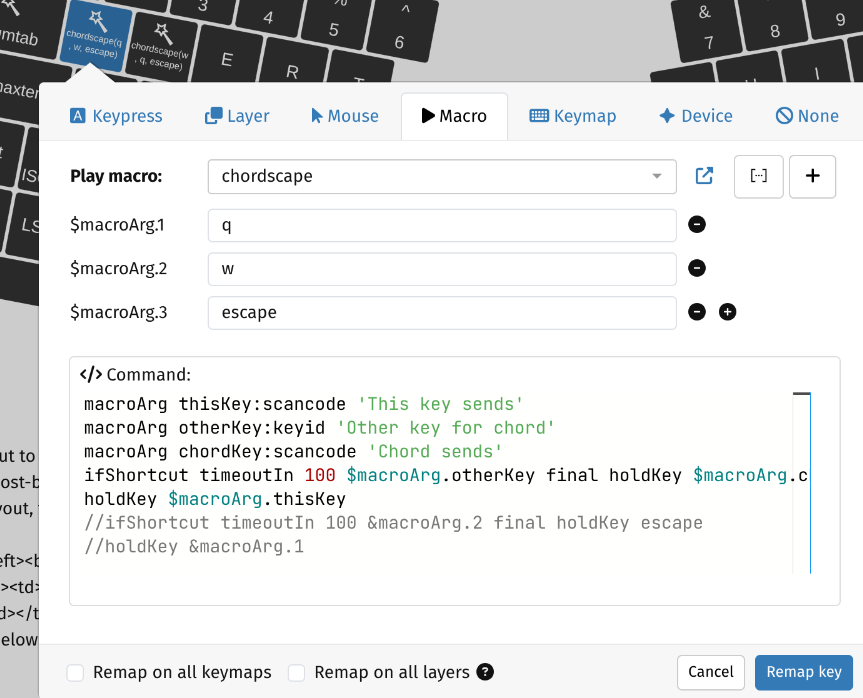
Task: Toggle Remap on all layers checkbox
Action: 297,673
